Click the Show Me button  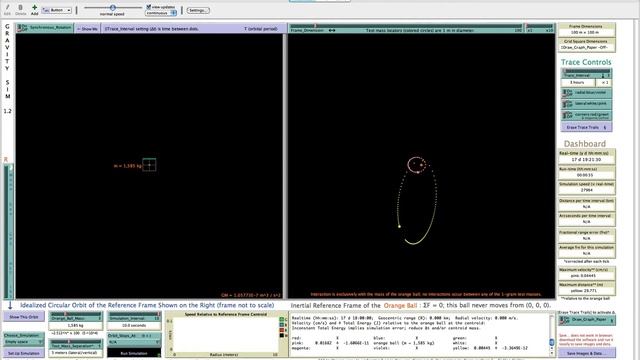click(87, 29)
